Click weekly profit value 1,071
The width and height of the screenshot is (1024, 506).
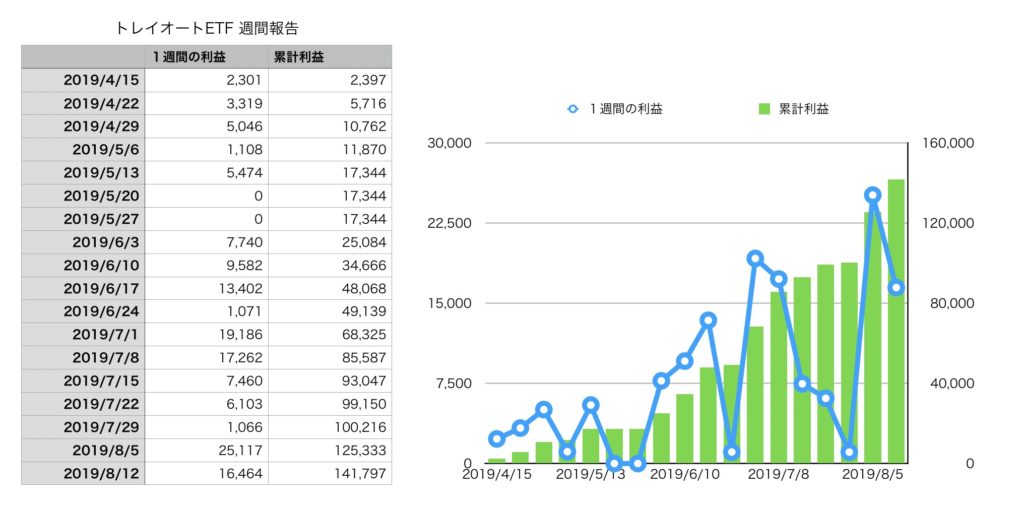(247, 311)
